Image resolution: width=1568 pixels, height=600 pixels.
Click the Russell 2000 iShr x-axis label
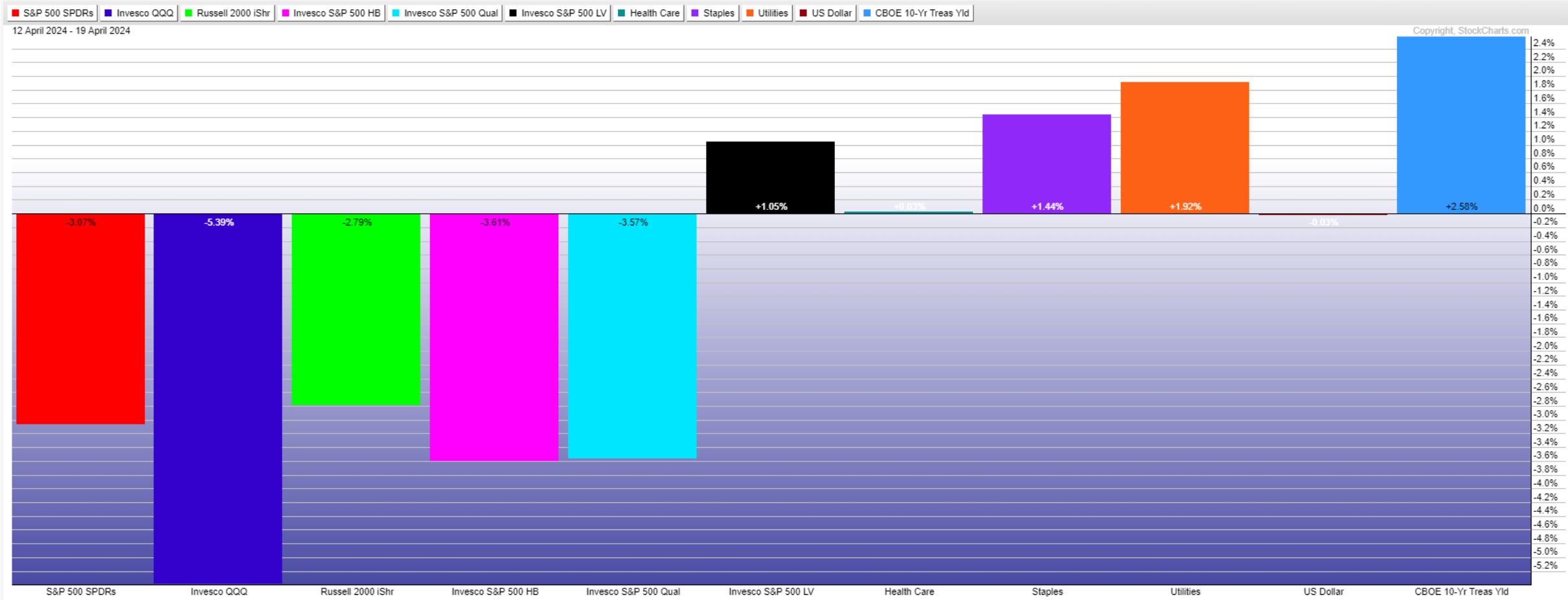tap(357, 592)
